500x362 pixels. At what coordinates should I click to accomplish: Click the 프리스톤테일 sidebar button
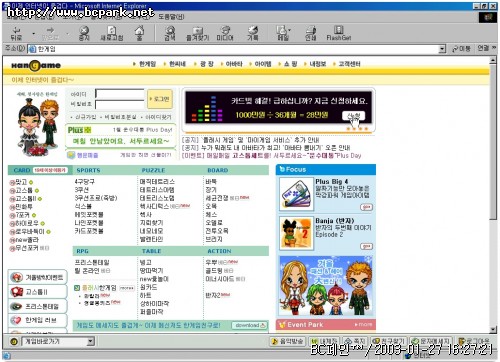coord(38,306)
